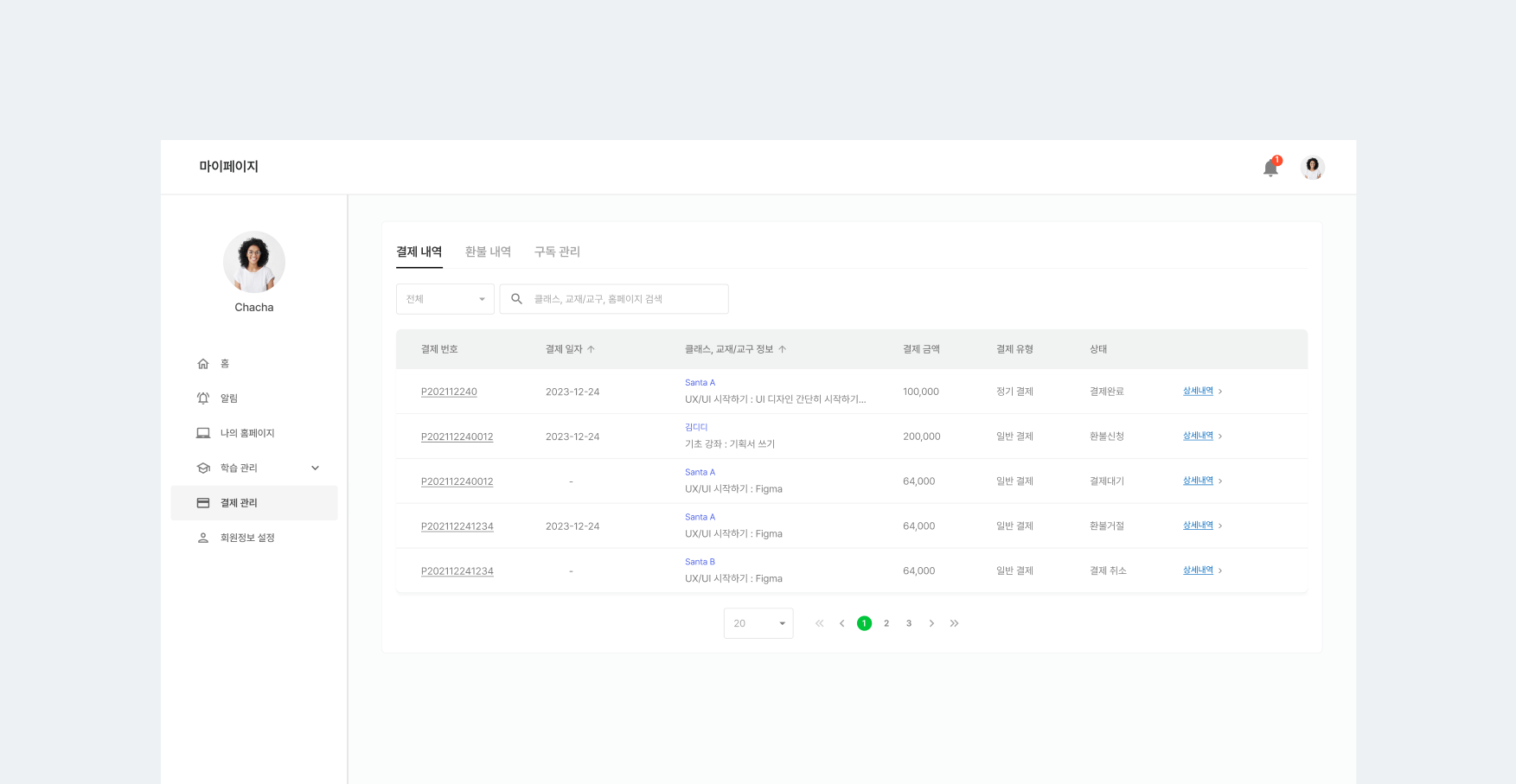
Task: Switch to the 구독 관리 tab
Action: (x=557, y=252)
